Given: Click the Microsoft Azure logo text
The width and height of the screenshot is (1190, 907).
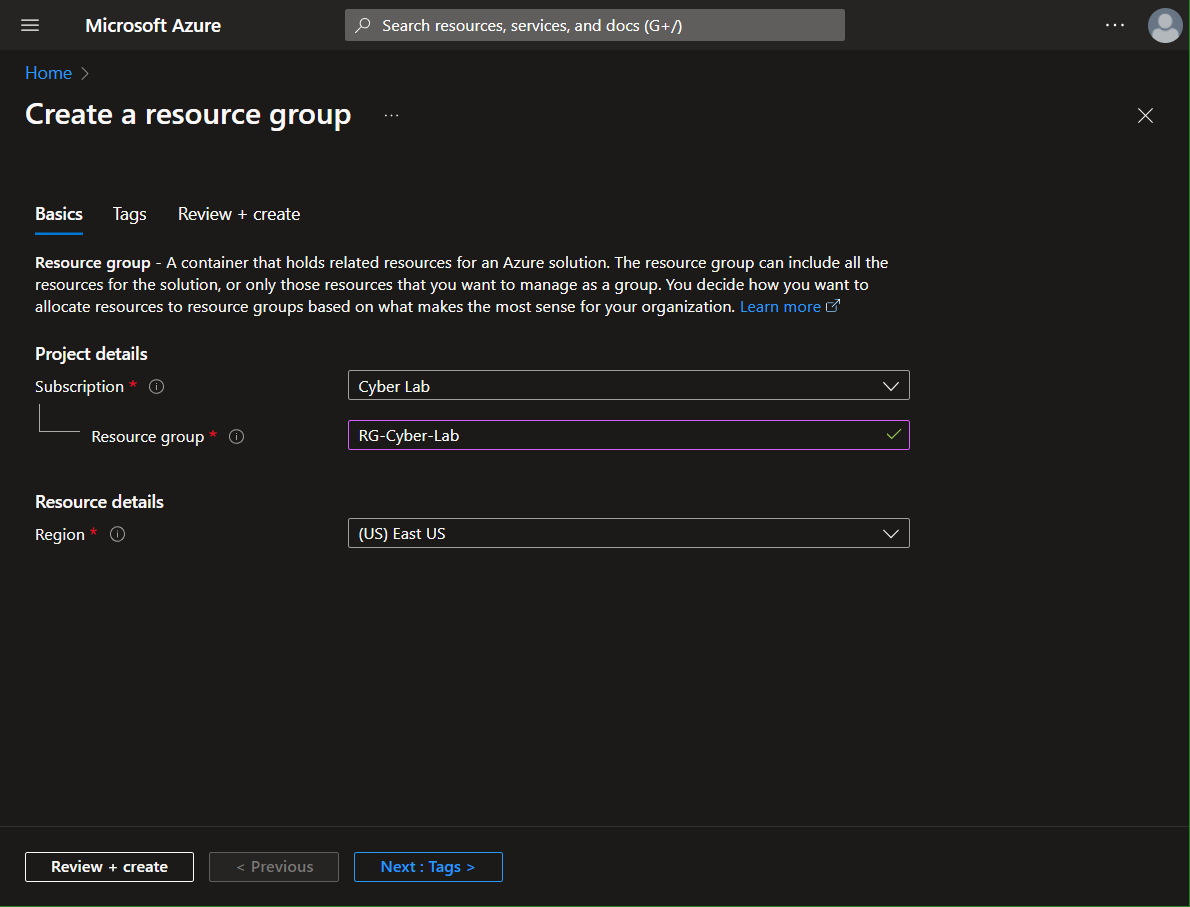Looking at the screenshot, I should [153, 25].
